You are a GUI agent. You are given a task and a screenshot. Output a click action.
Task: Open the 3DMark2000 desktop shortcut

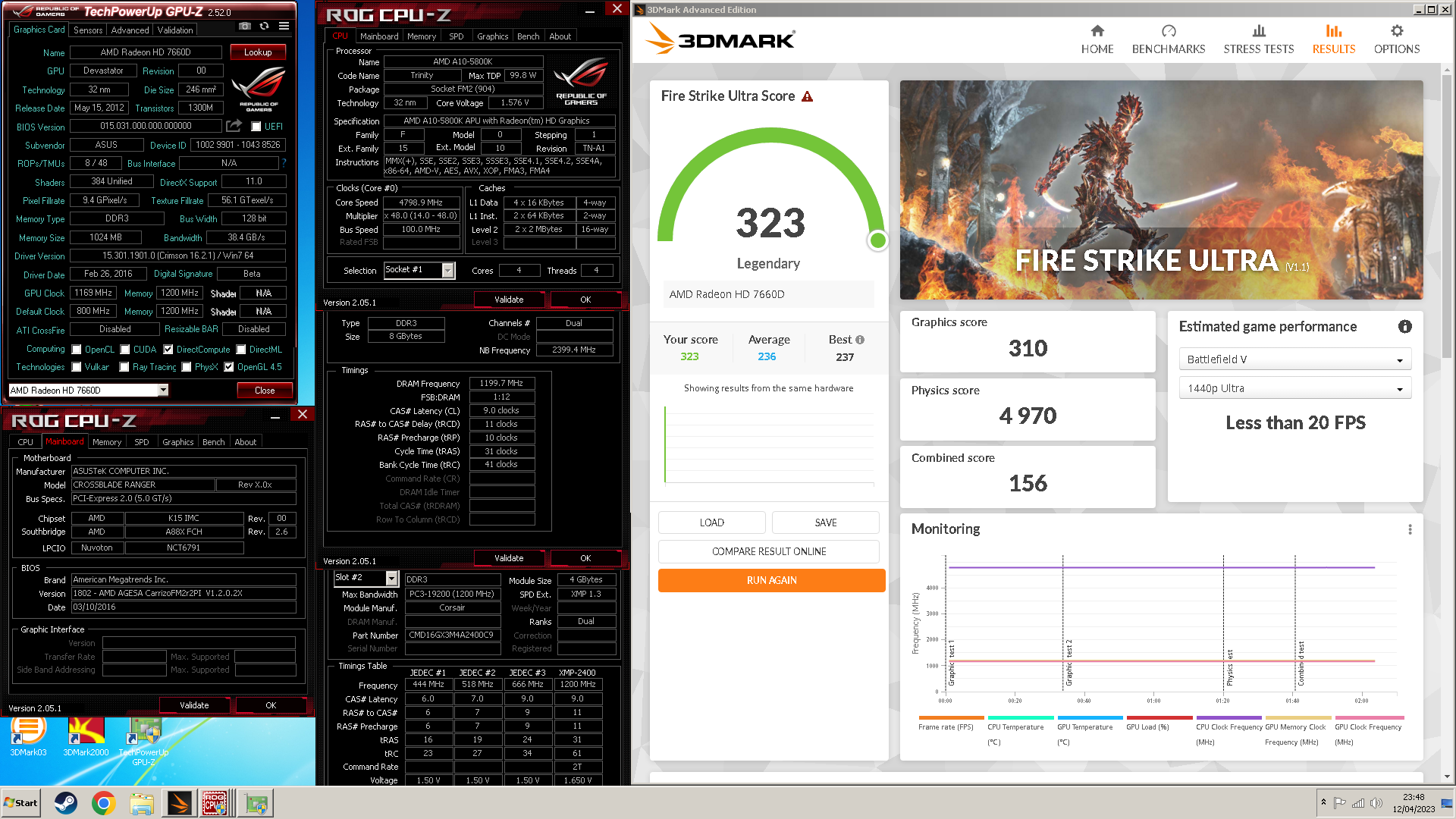(x=86, y=737)
